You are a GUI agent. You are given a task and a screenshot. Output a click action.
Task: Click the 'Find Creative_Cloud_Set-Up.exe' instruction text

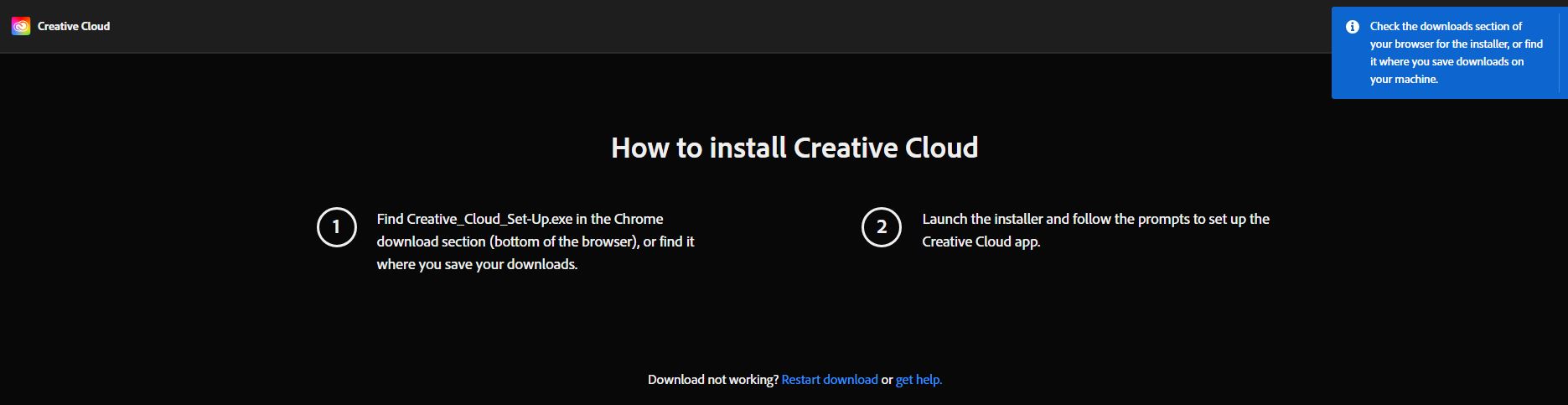(536, 241)
